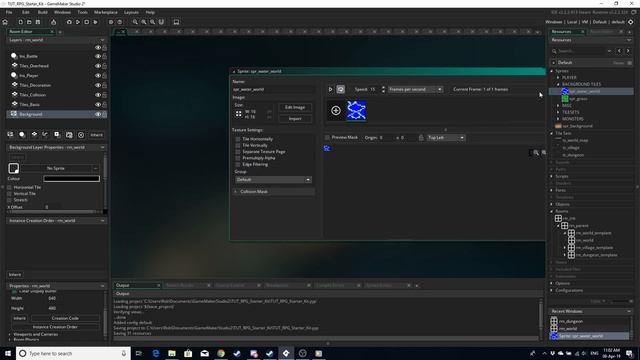
Task: Check the Edge Filtering option
Action: pyautogui.click(x=238, y=164)
